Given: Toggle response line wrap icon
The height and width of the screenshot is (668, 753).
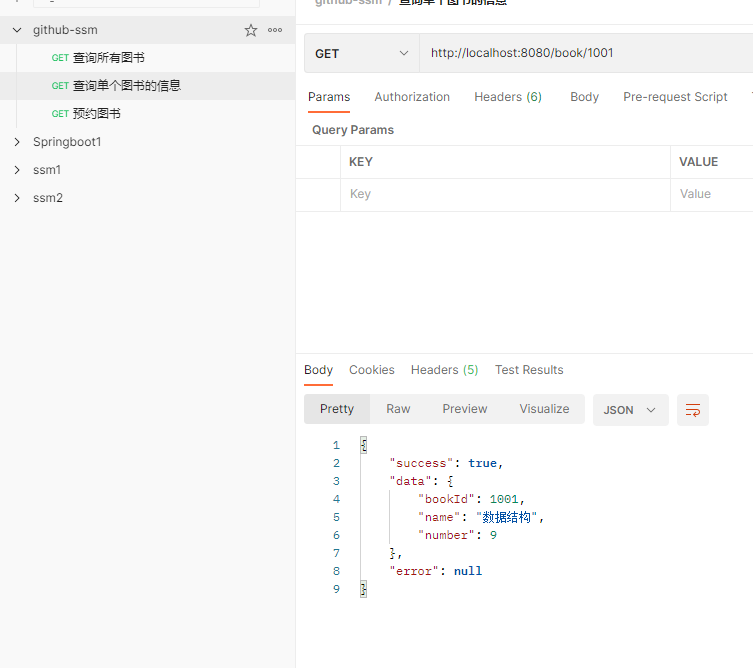Looking at the screenshot, I should point(692,410).
